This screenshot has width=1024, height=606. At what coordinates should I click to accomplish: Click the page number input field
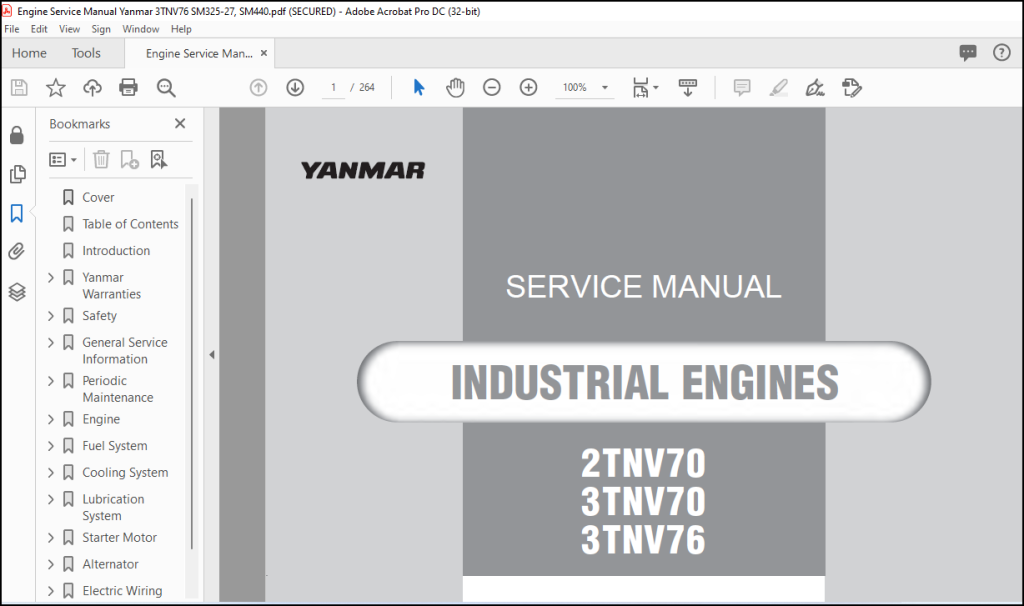coord(333,88)
